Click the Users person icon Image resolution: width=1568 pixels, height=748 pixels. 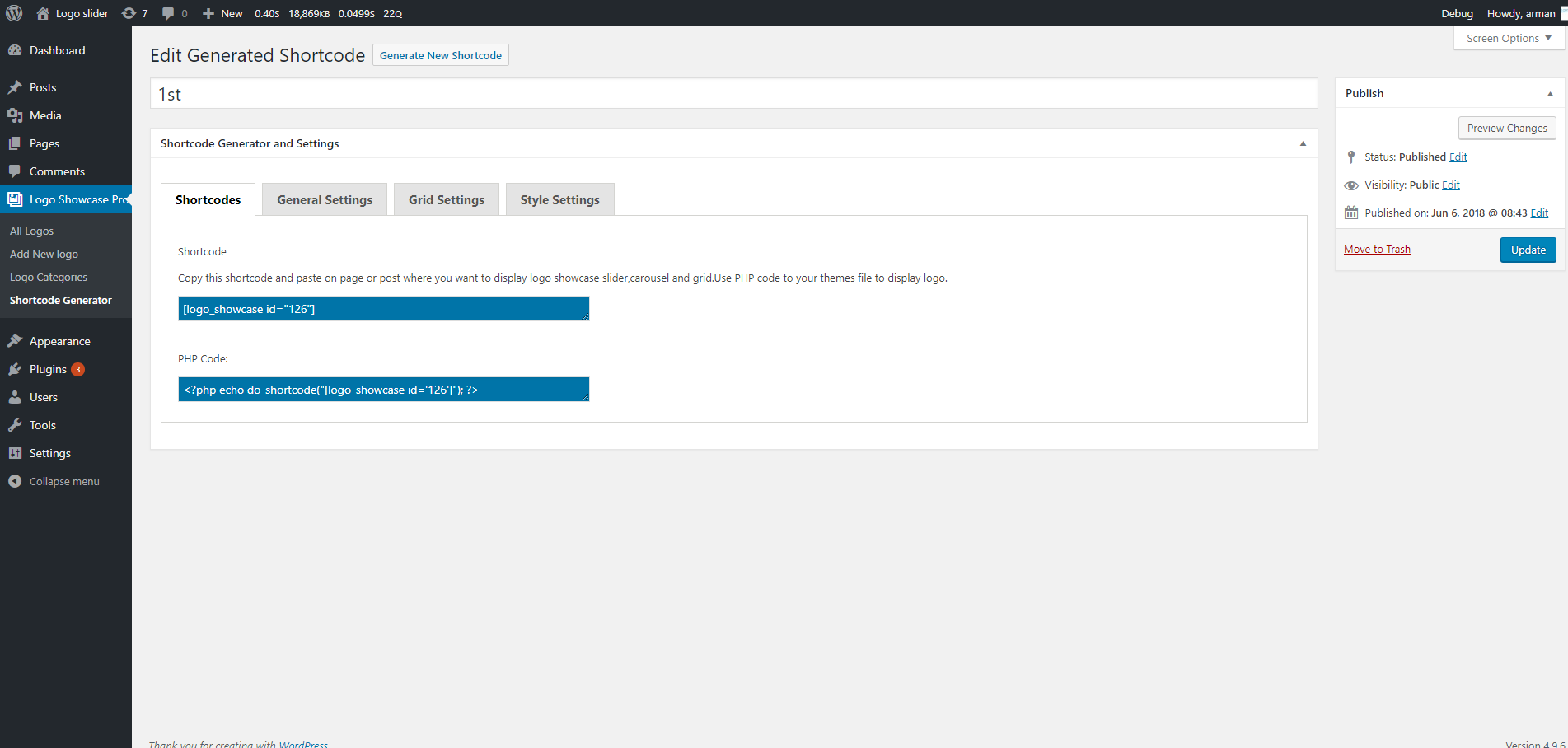click(x=15, y=397)
